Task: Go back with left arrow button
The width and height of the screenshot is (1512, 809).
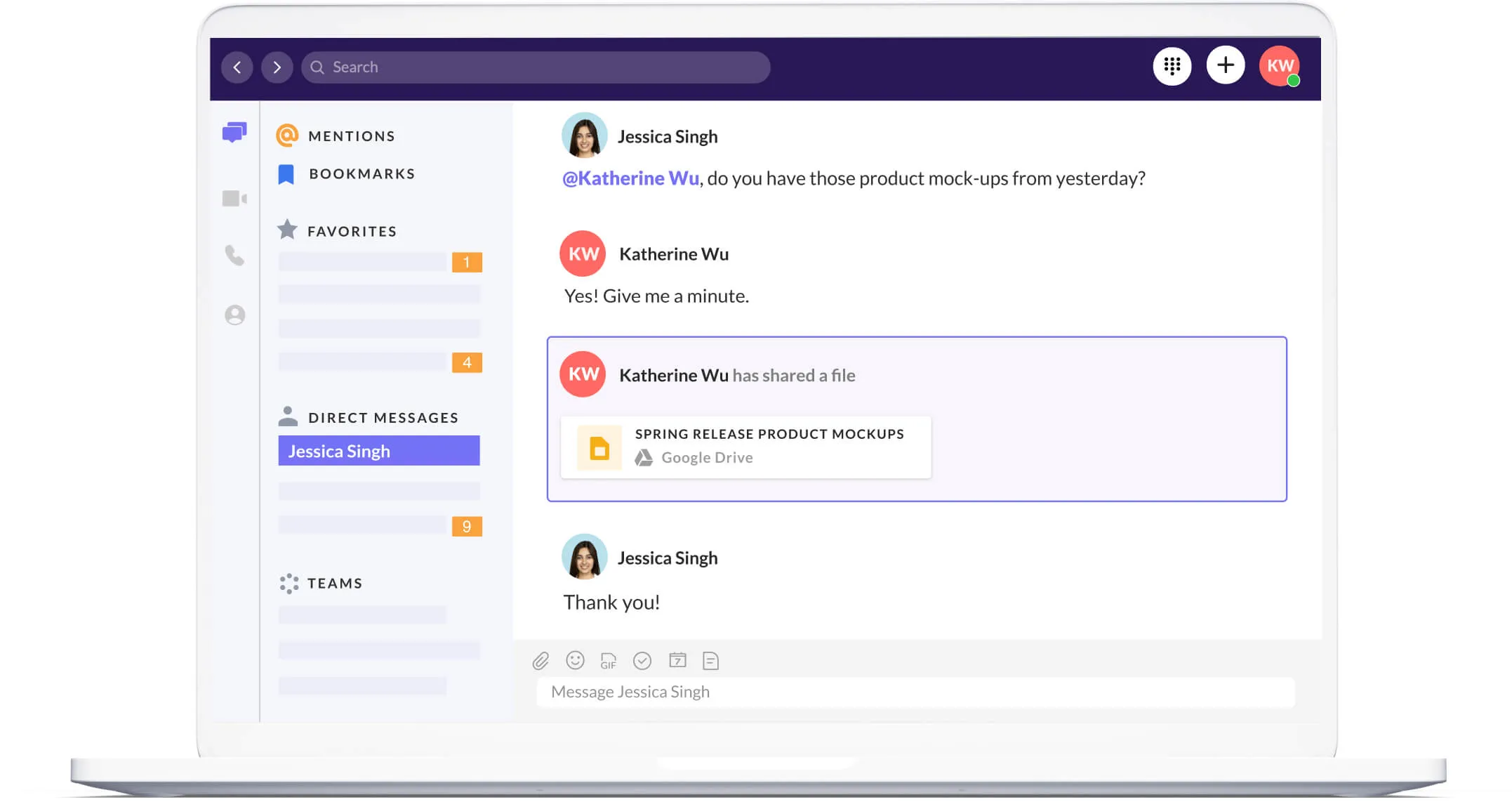Action: [x=237, y=67]
